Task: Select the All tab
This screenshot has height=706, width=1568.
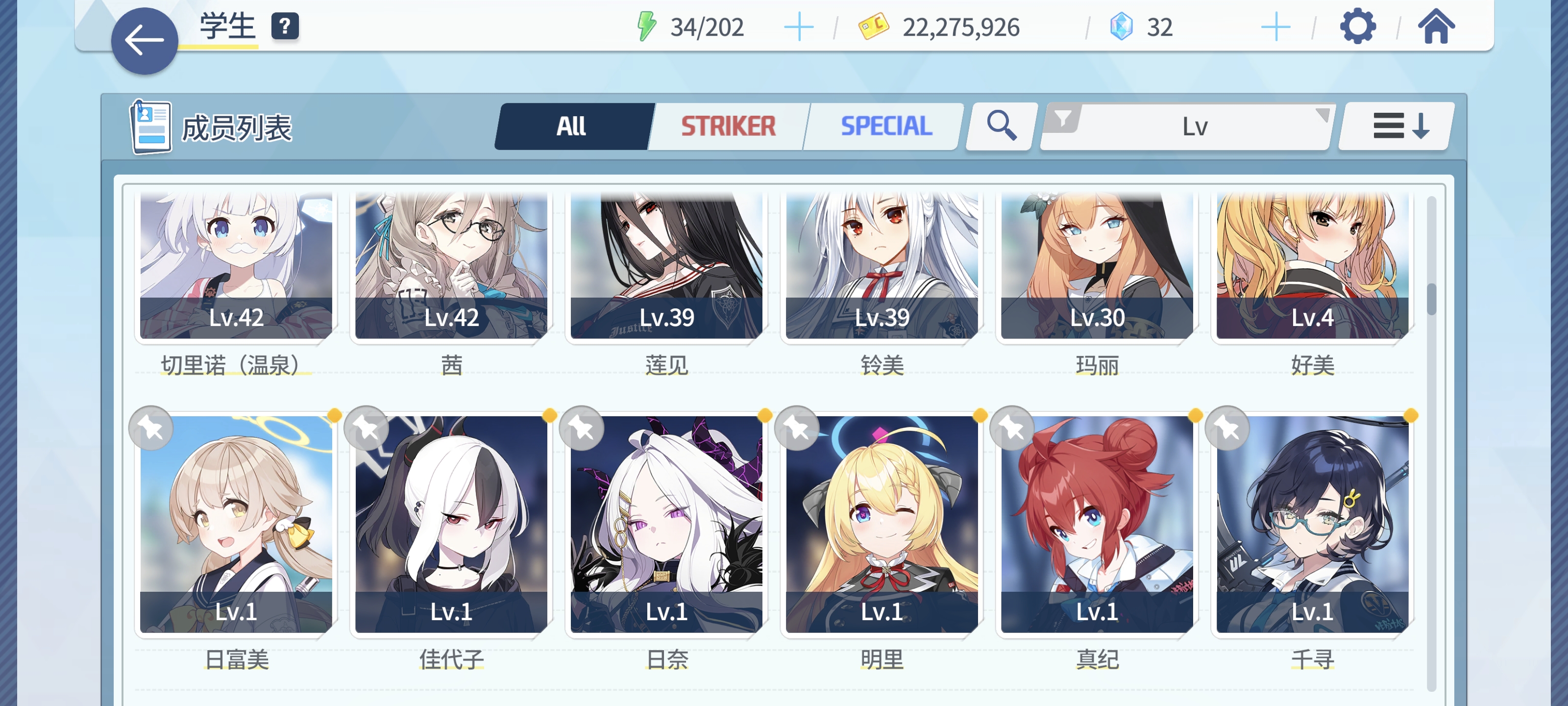Action: (572, 126)
